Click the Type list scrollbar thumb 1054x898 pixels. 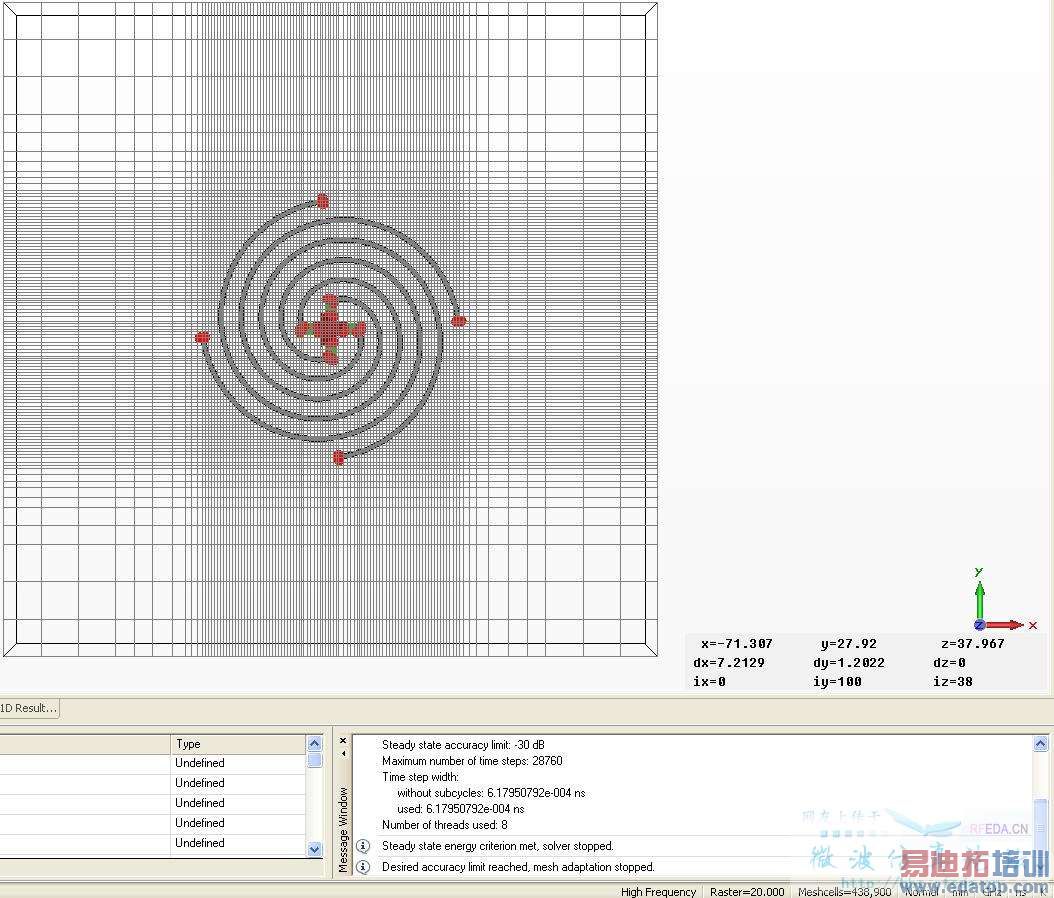[x=315, y=760]
